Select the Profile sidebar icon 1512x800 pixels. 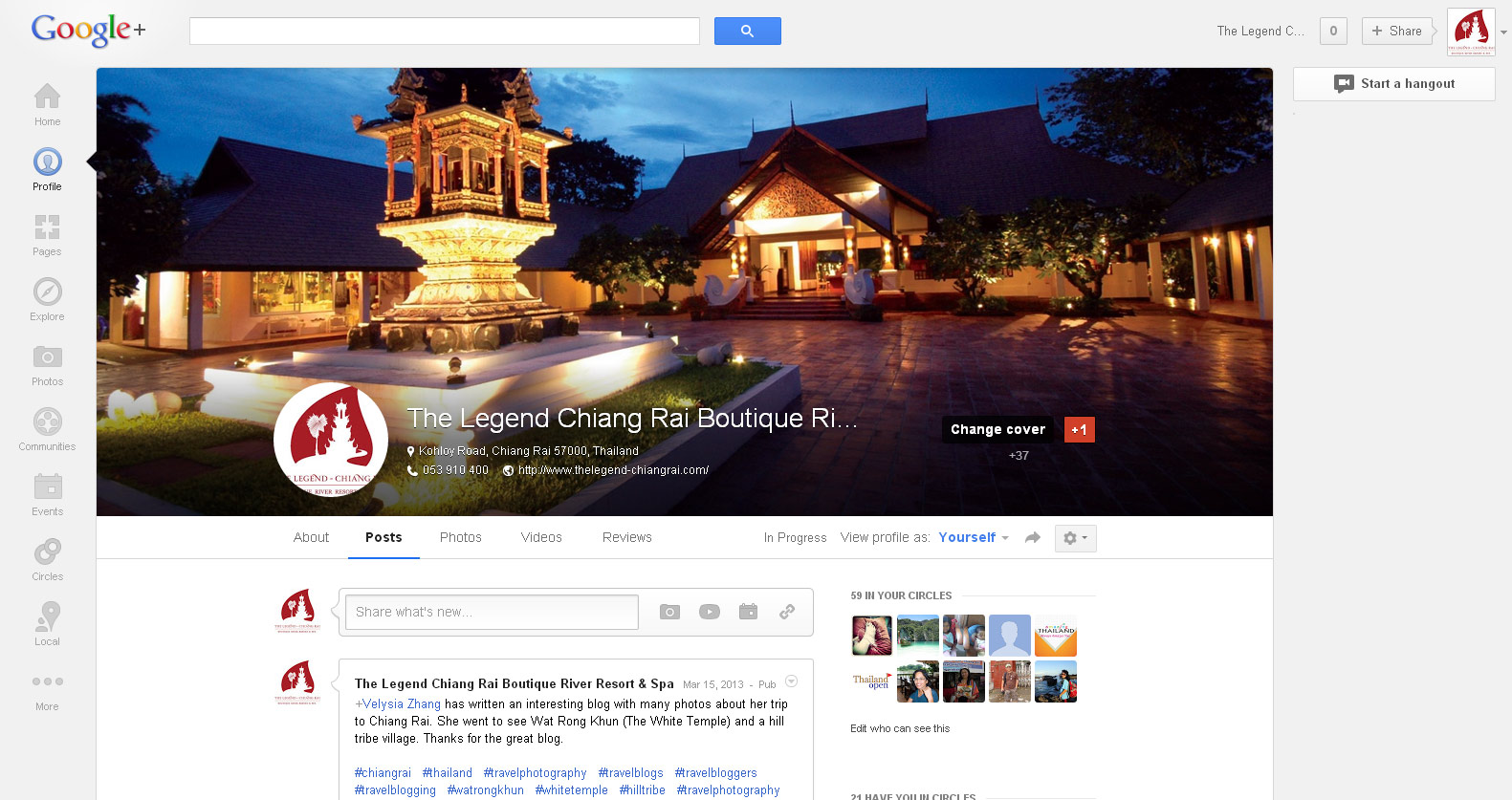[47, 162]
